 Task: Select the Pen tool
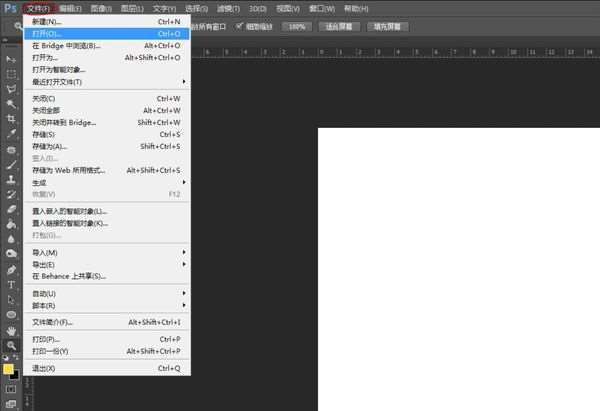click(x=11, y=270)
